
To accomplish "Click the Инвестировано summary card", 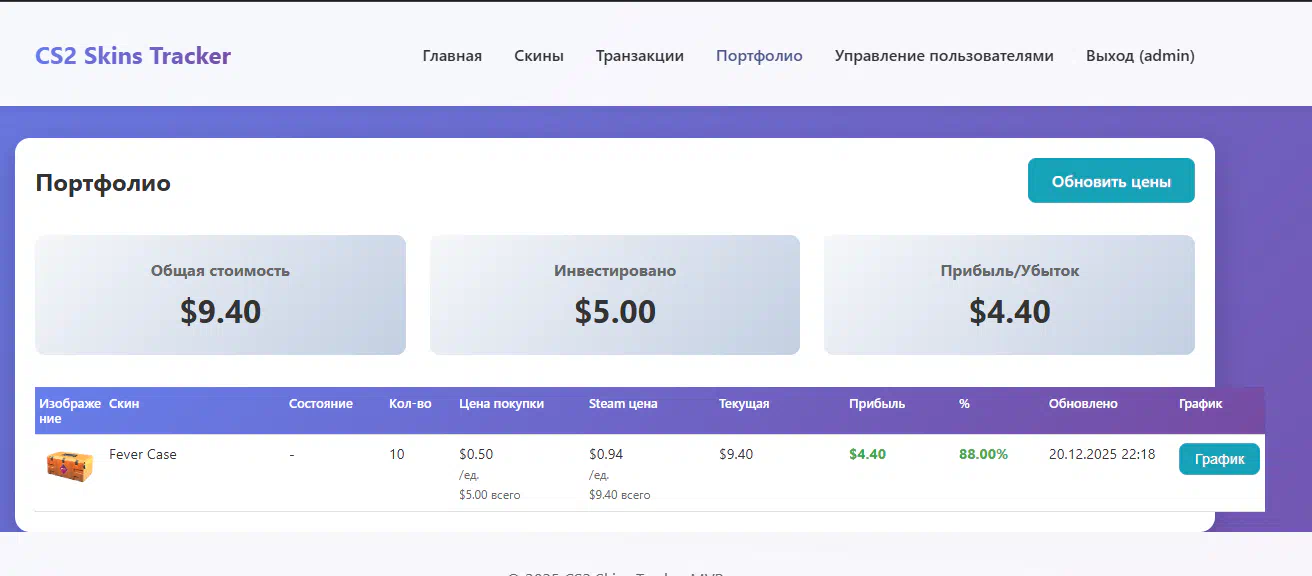I will pos(615,295).
